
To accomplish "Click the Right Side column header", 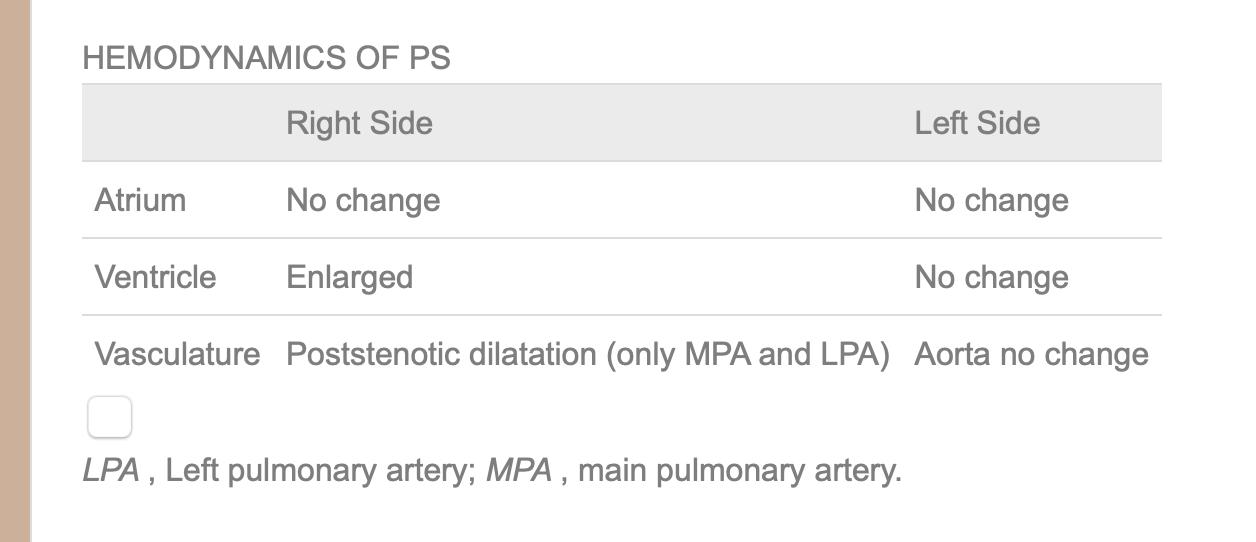I will 359,123.
